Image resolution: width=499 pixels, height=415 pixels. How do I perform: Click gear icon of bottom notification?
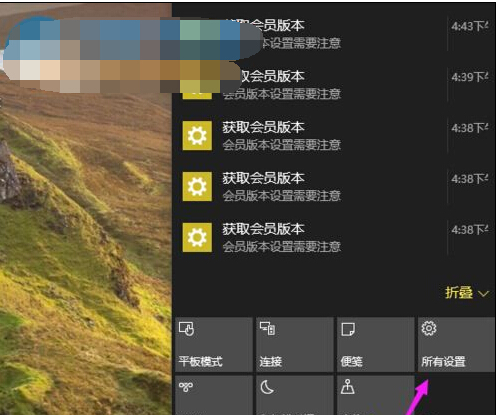[197, 237]
